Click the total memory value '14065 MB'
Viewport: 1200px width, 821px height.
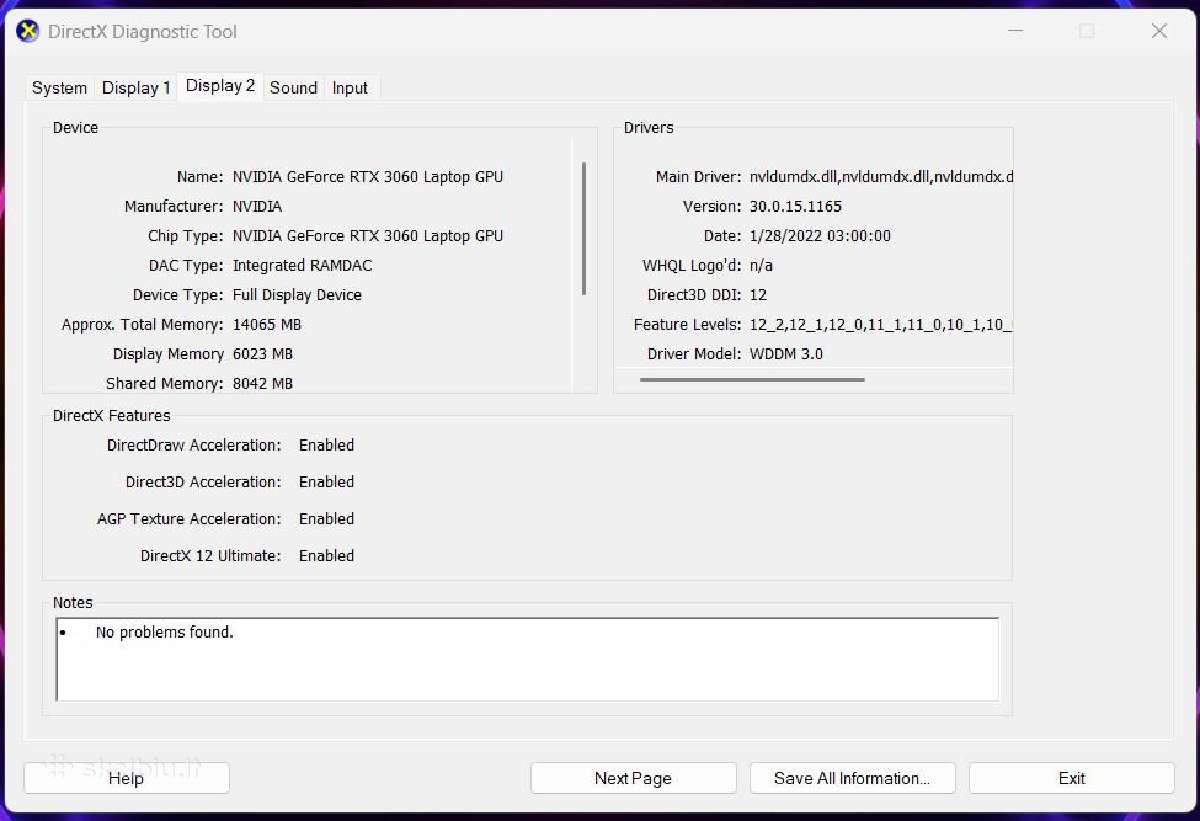(x=267, y=324)
